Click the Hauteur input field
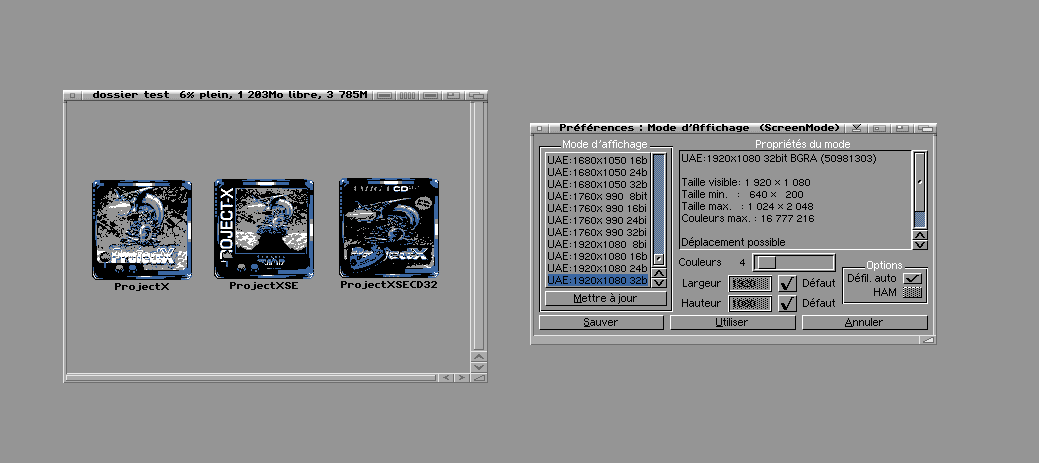Image resolution: width=1039 pixels, height=463 pixels. (750, 303)
